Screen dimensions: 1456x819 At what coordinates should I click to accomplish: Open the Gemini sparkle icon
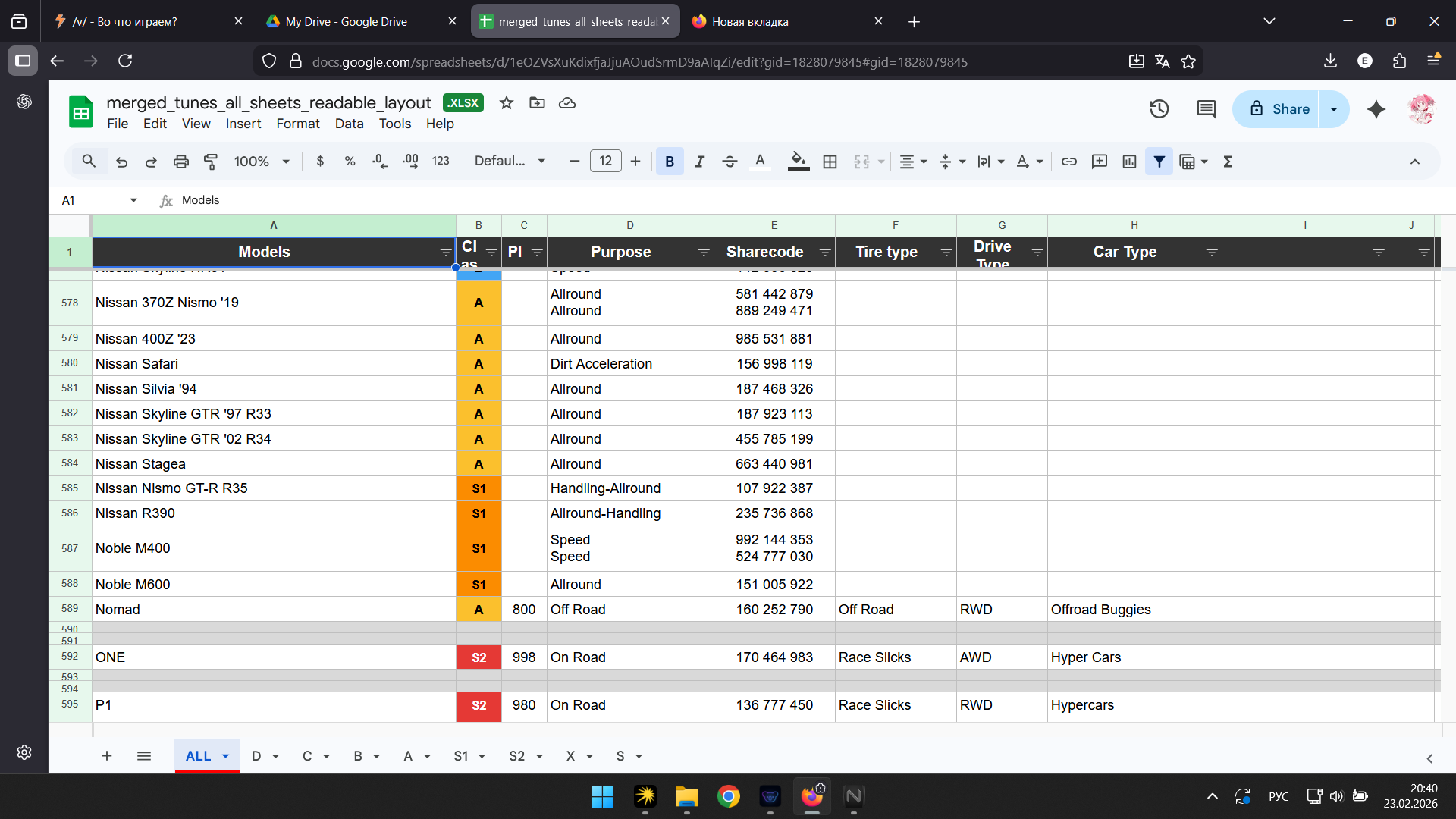point(1376,109)
